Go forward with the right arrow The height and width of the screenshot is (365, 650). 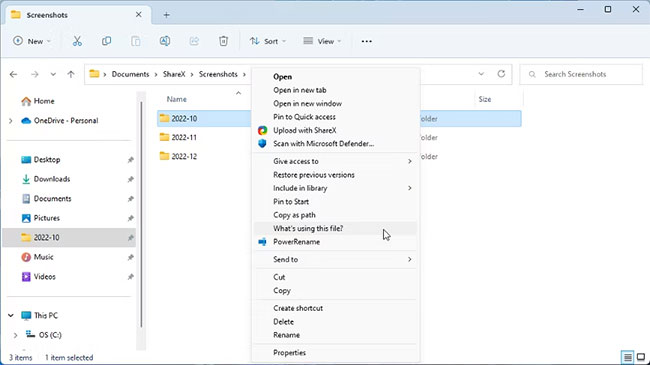pos(35,74)
